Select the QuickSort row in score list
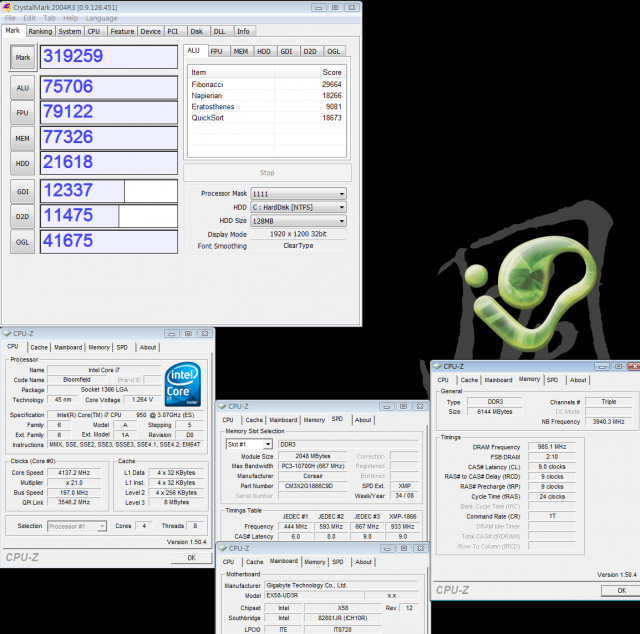 pos(267,118)
